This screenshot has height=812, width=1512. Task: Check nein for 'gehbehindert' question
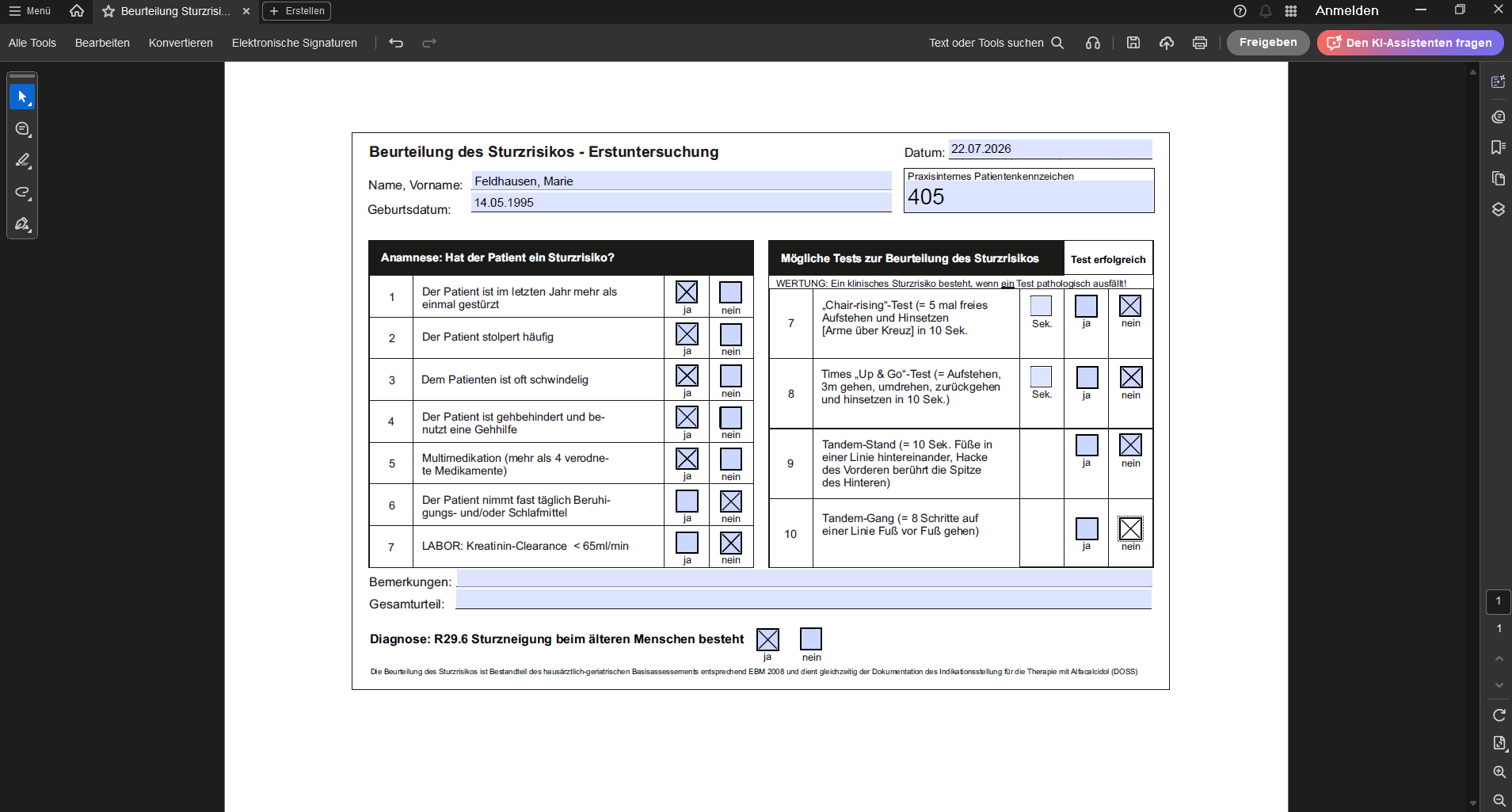pyautogui.click(x=731, y=417)
